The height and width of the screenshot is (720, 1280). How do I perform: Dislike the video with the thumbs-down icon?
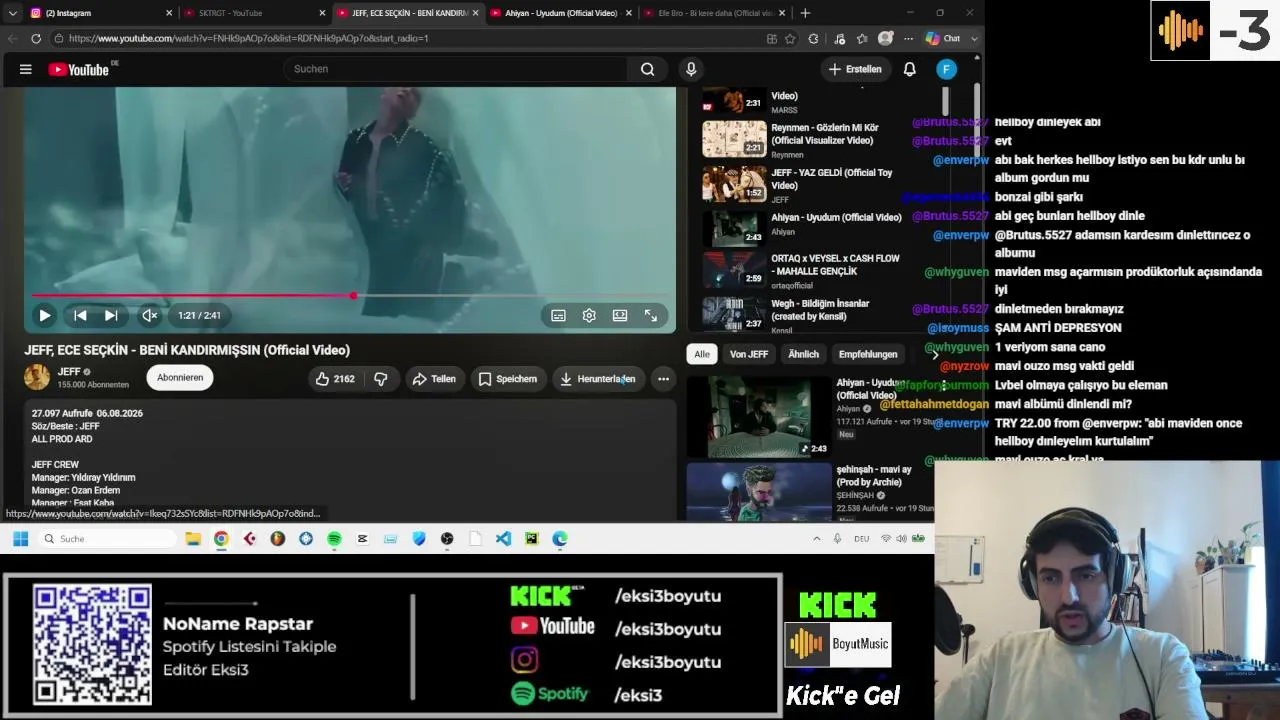point(381,379)
